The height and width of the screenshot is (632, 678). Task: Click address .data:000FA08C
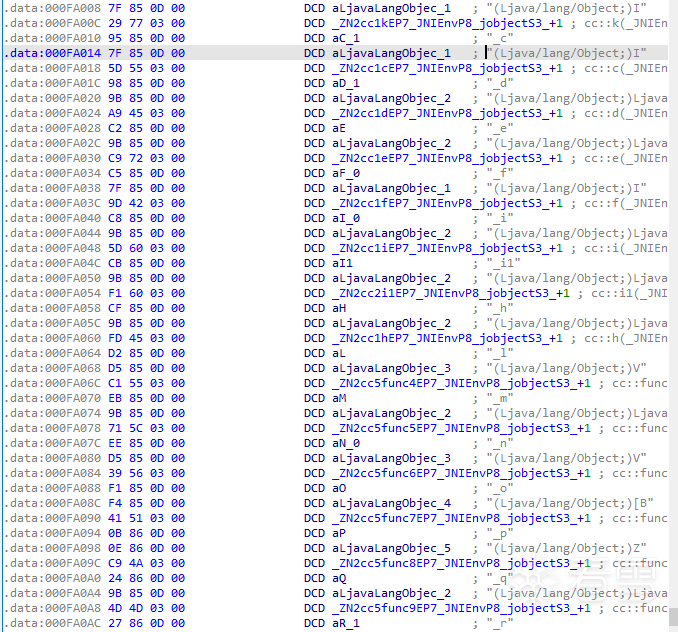tap(52, 503)
